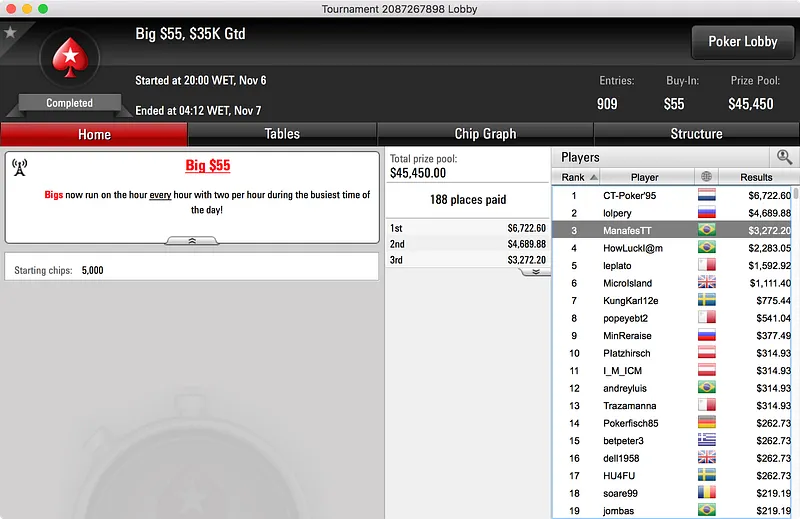Image resolution: width=800 pixels, height=519 pixels.
Task: Click CT-Poker'95's country flag
Action: 707,195
